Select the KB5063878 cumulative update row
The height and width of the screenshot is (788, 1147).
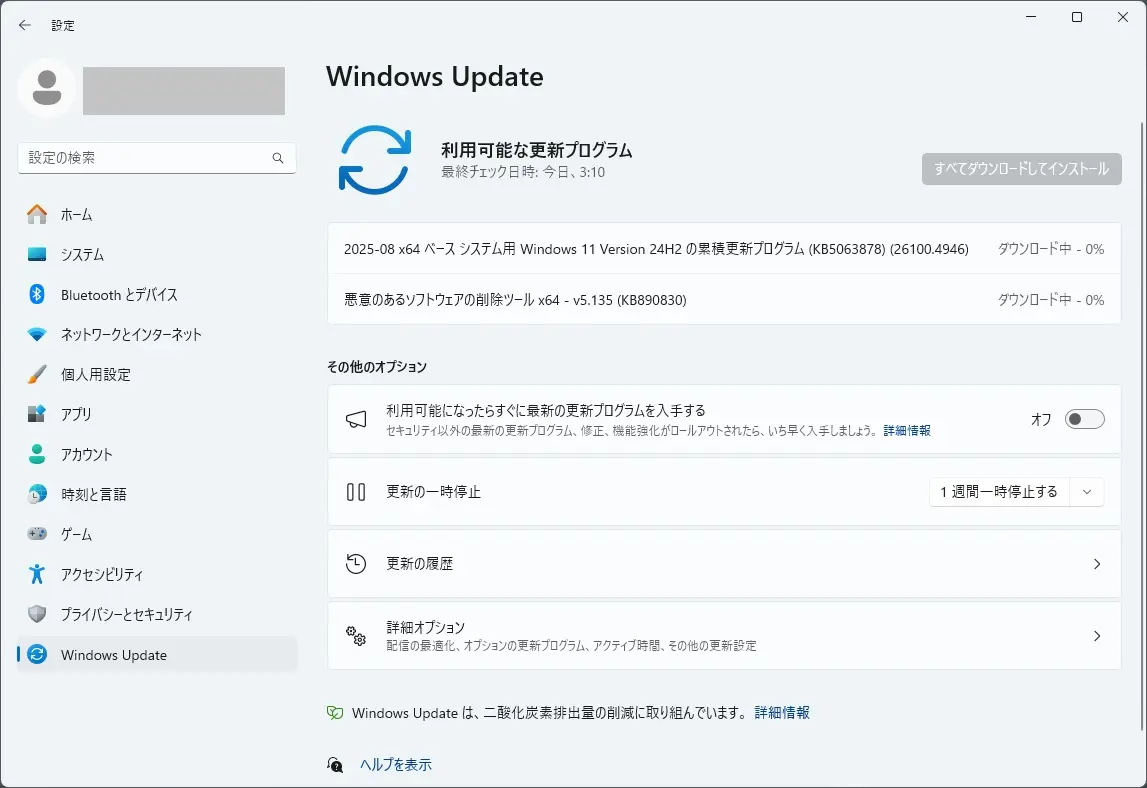point(724,249)
